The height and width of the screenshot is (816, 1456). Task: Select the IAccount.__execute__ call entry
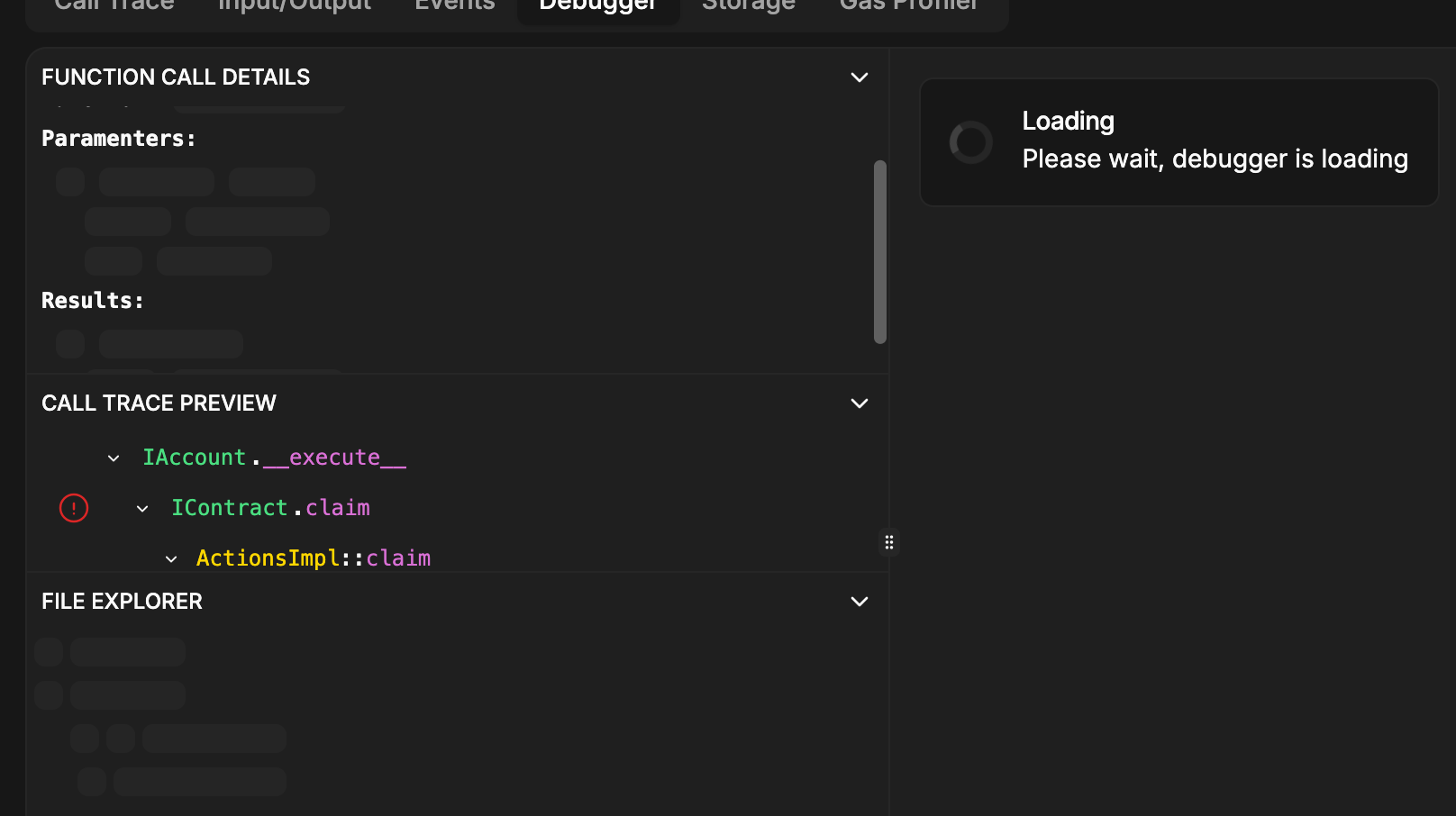click(274, 458)
